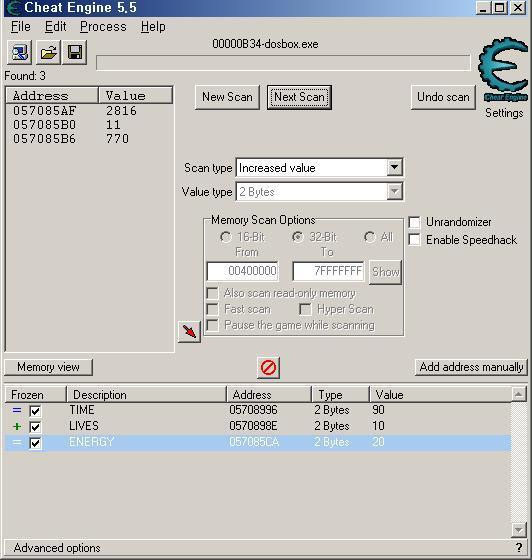Open the File menu
Image resolution: width=532 pixels, height=560 pixels.
click(x=21, y=26)
